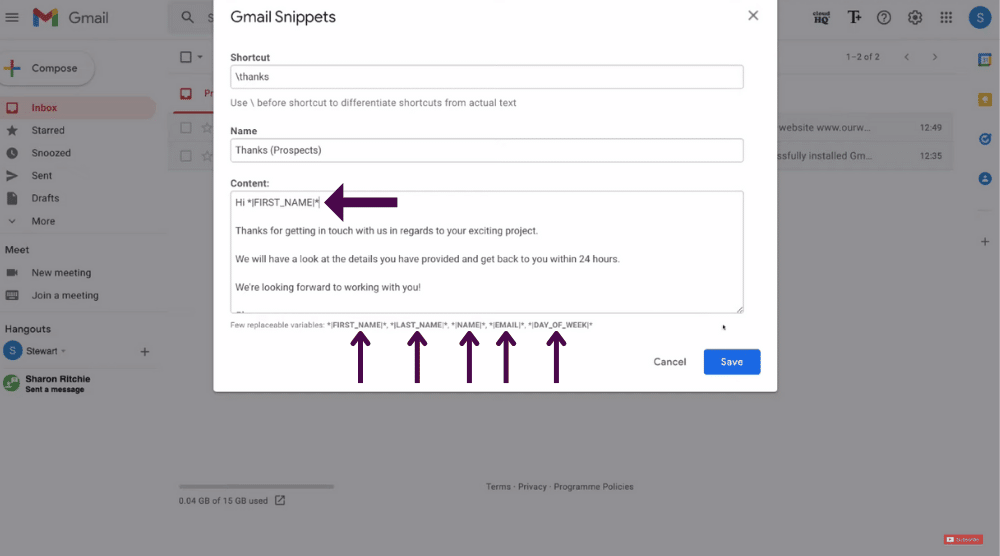
Task: Cancel the snippet dialog
Action: click(670, 362)
